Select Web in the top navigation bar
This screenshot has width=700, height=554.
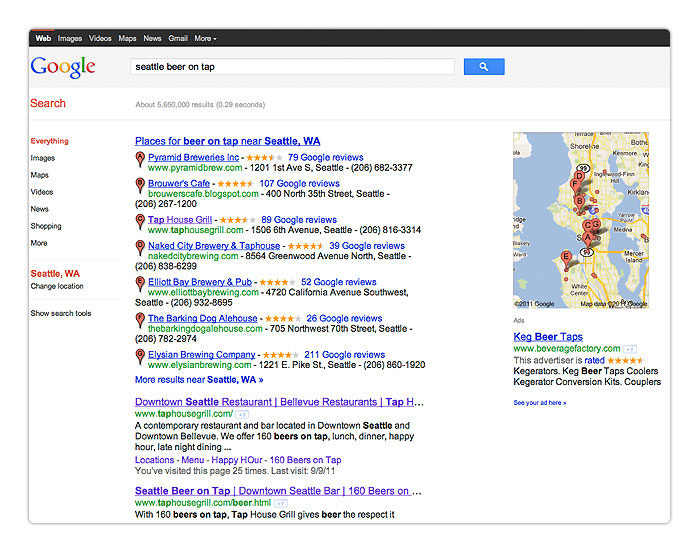[x=43, y=38]
